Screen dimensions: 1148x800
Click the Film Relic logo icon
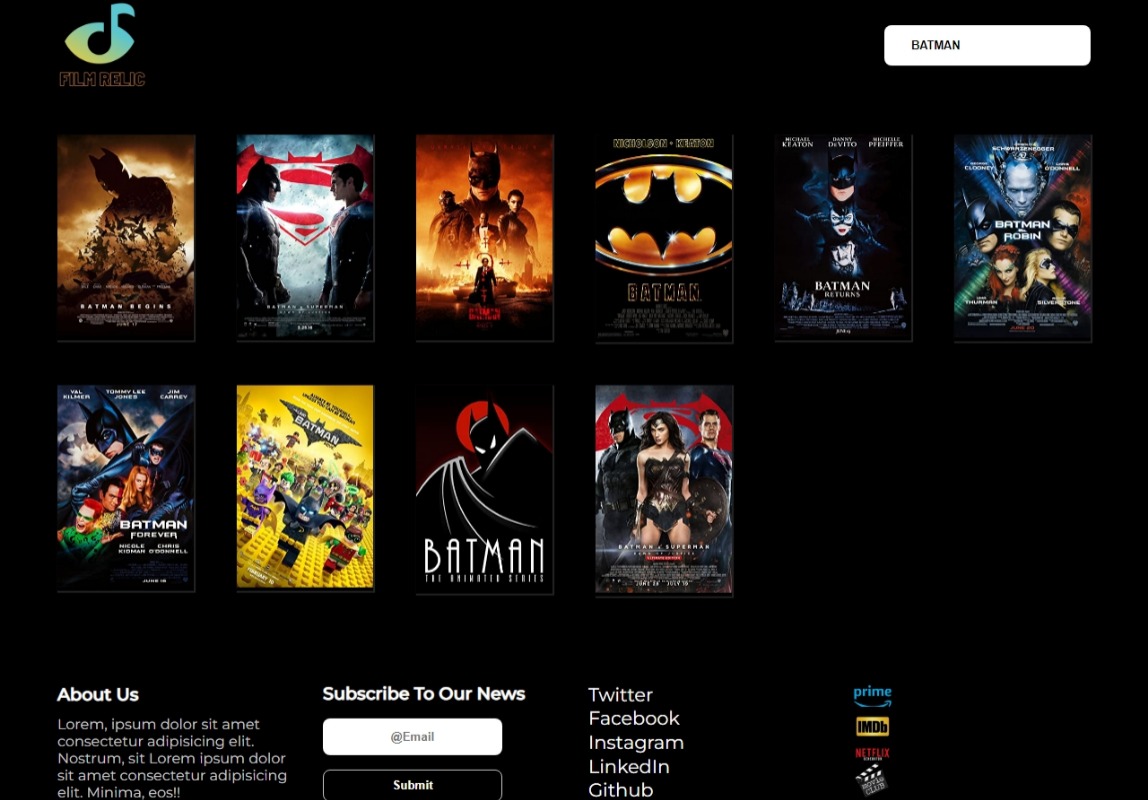[101, 40]
